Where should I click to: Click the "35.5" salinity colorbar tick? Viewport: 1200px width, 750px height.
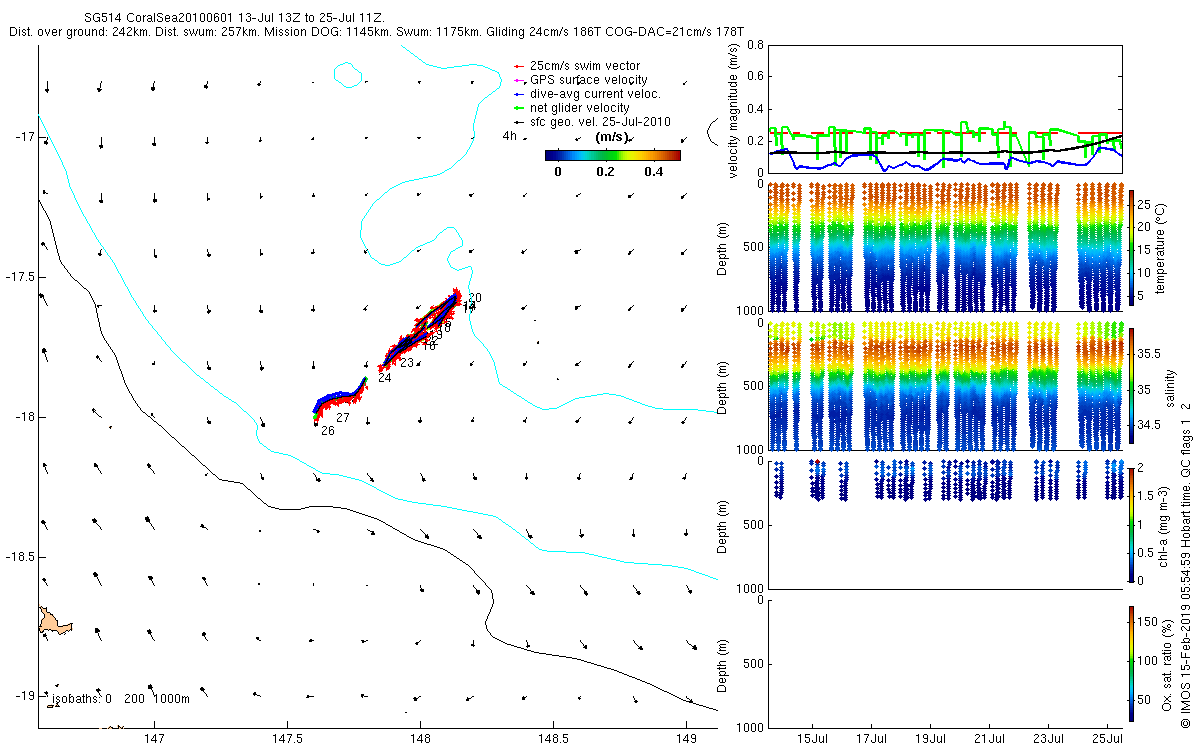point(1148,354)
